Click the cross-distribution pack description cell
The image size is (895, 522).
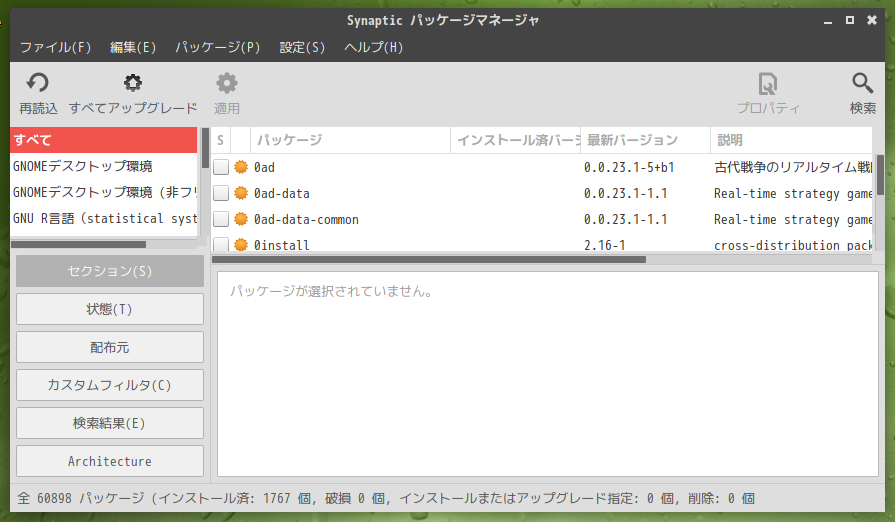(x=793, y=245)
